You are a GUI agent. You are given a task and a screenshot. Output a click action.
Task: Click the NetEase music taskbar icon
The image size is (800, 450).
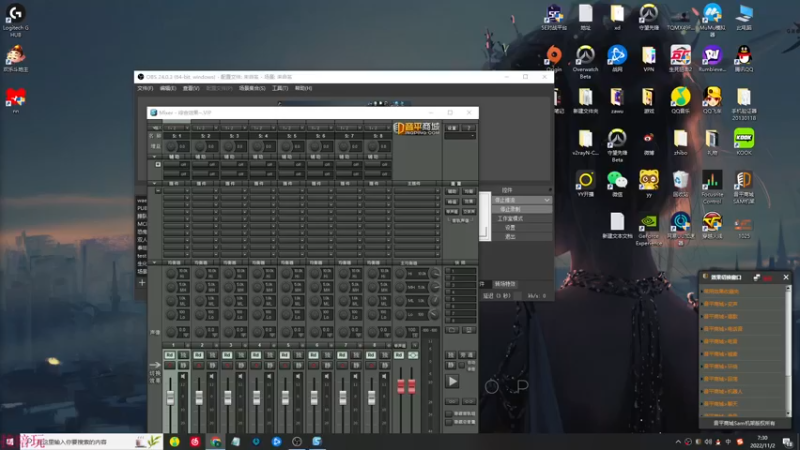pos(195,441)
